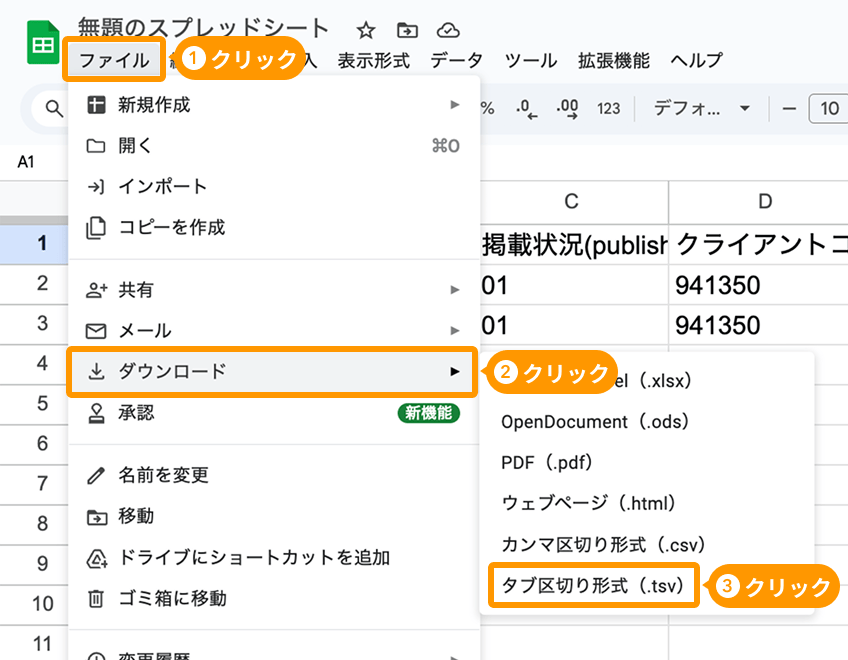Image resolution: width=848 pixels, height=660 pixels.
Task: Download as PDF (.pdf)
Action: pyautogui.click(x=647, y=463)
